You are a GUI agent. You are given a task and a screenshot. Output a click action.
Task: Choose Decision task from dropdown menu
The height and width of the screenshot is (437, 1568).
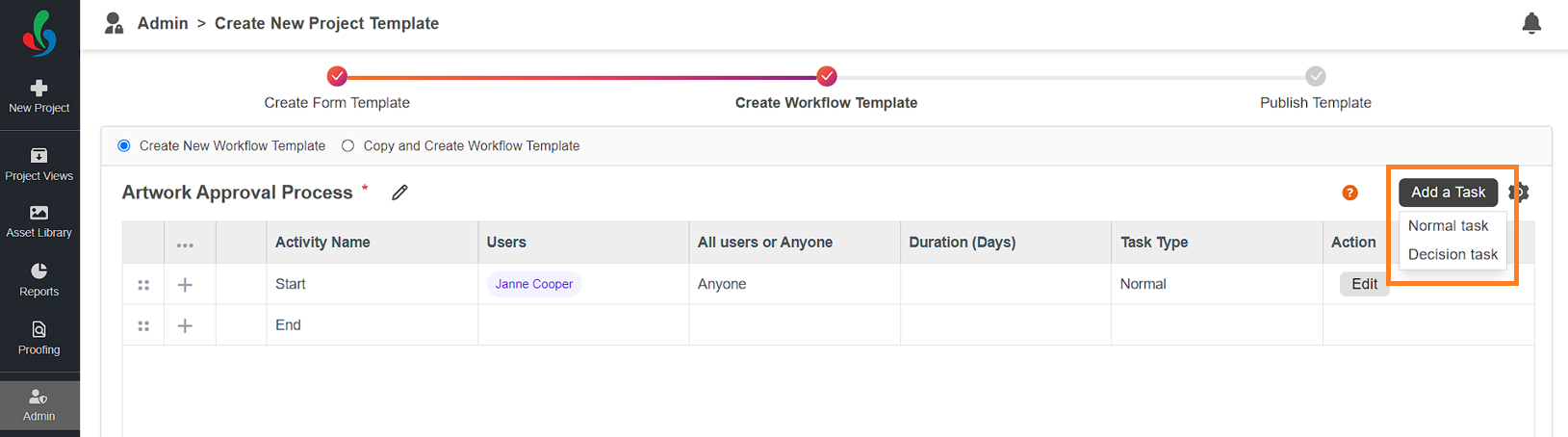tap(1452, 254)
